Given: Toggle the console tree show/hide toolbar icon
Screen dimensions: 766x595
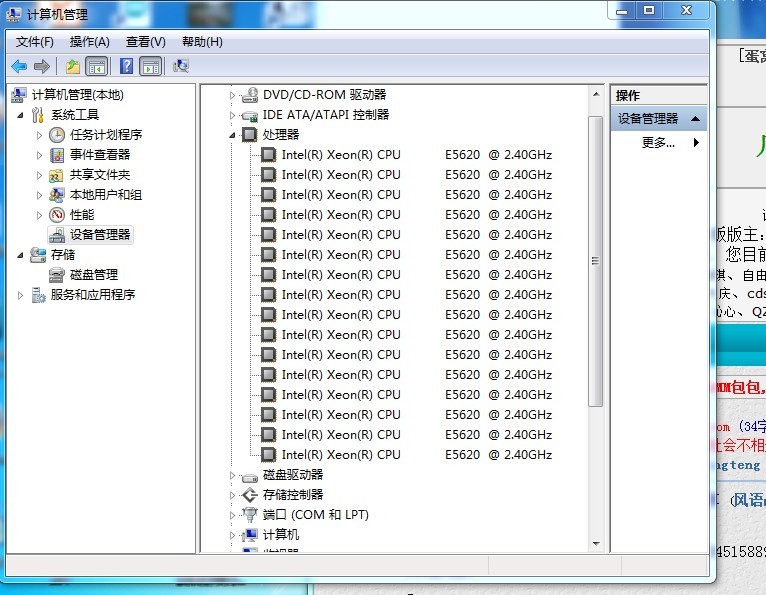Looking at the screenshot, I should click(96, 66).
